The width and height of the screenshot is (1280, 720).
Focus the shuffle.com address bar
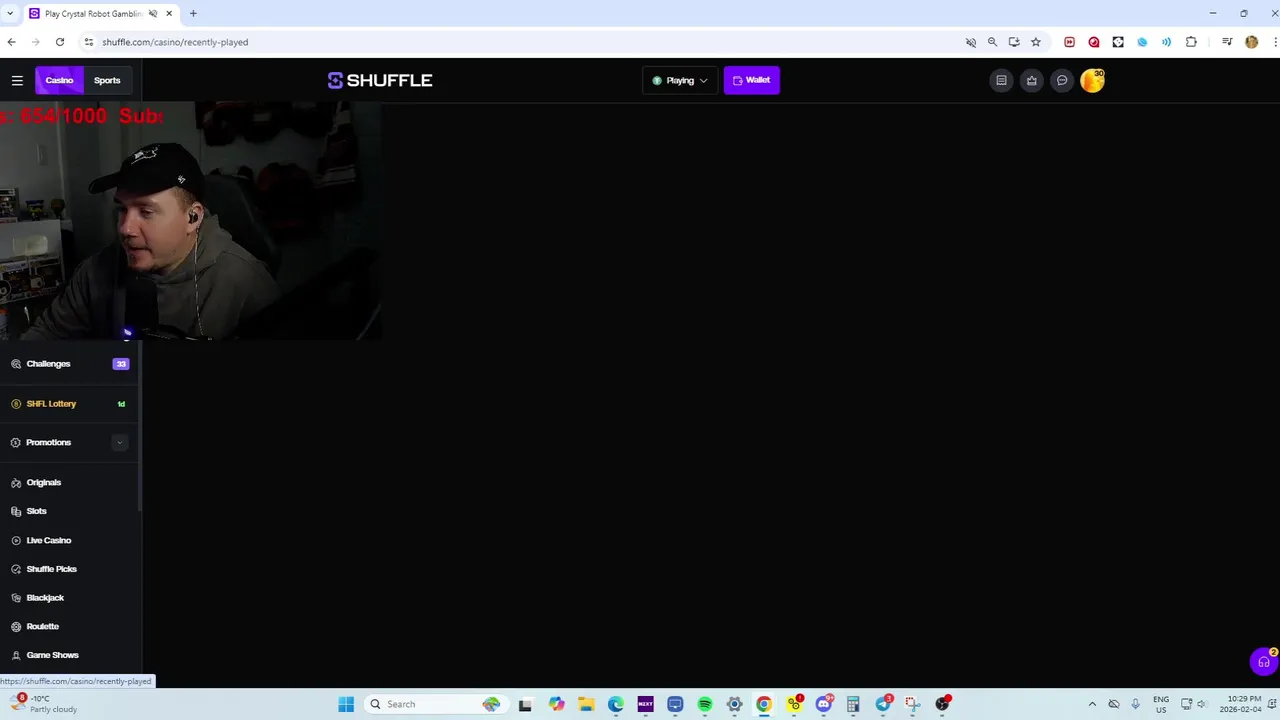point(520,42)
